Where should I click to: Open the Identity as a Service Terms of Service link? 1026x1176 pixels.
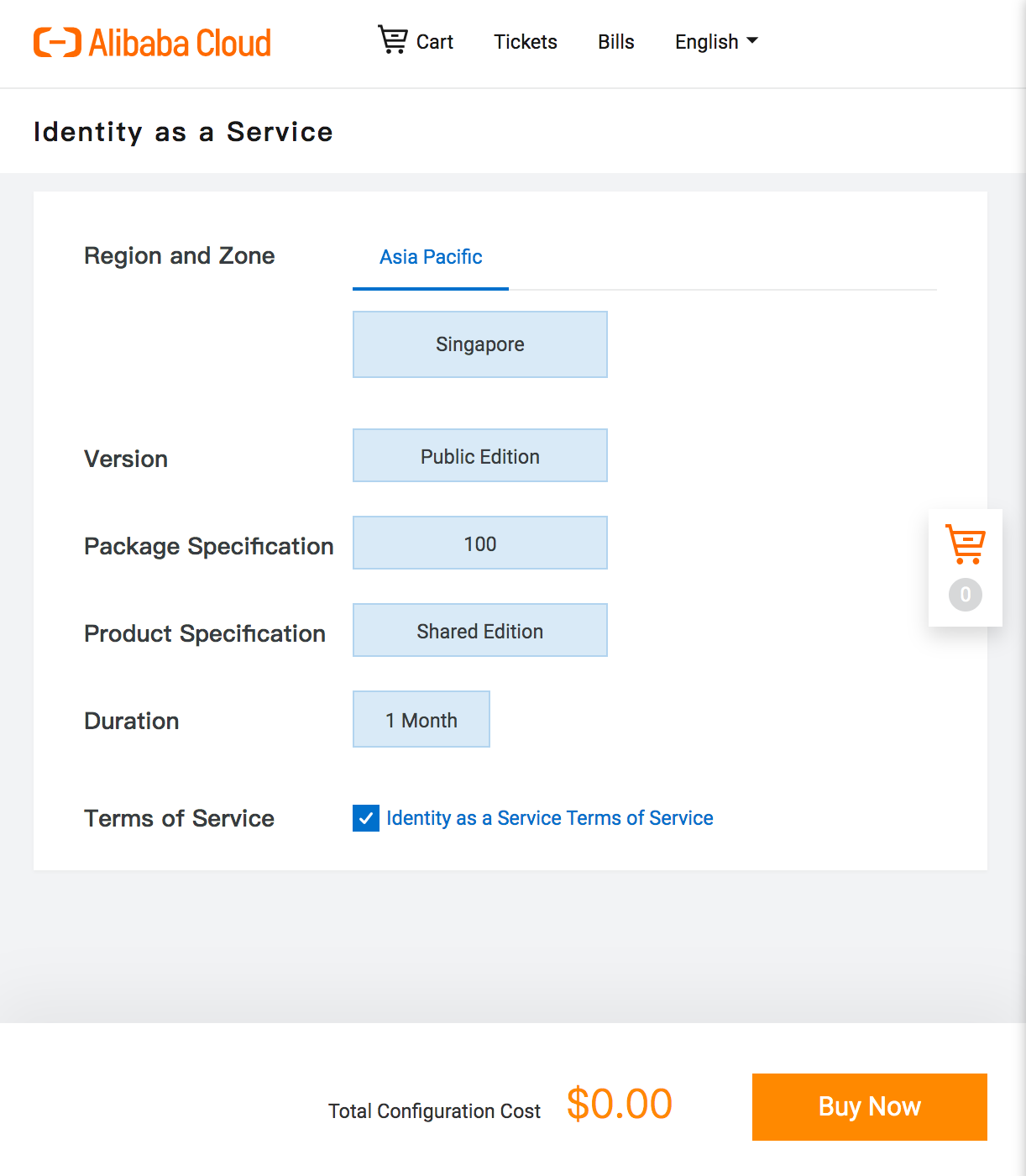pyautogui.click(x=548, y=817)
